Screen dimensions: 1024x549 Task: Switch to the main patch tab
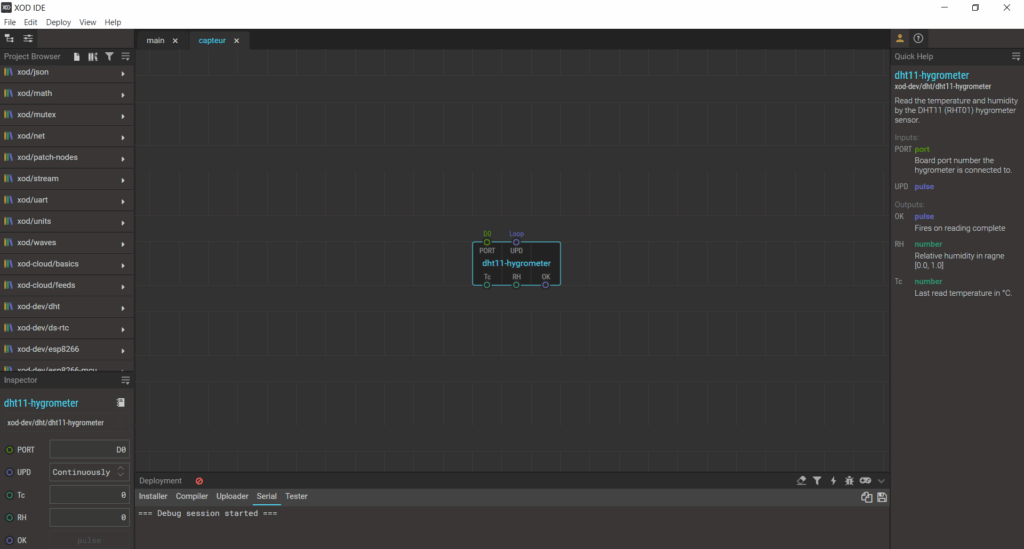155,40
